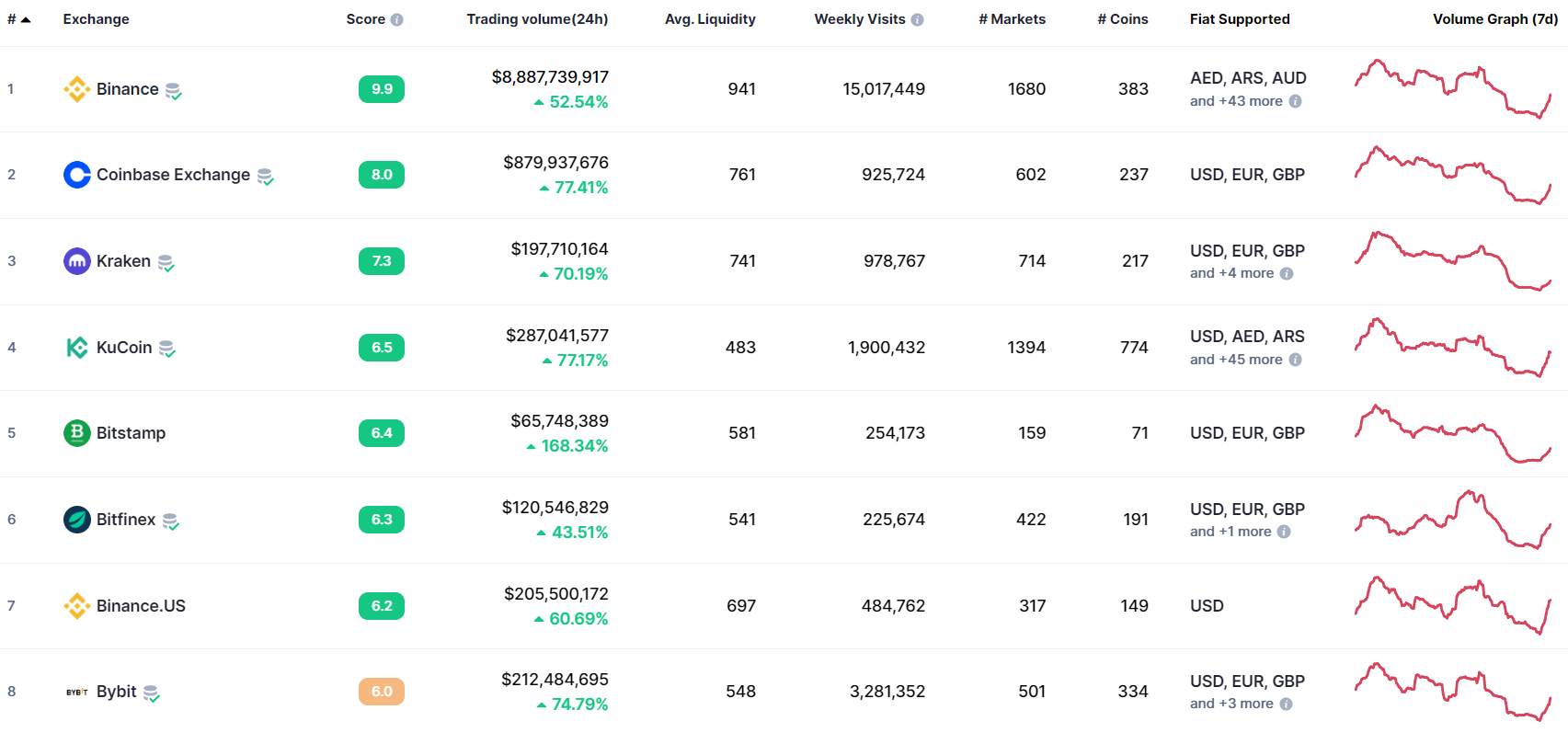Sort by rank using the # column header
Viewport: 1568px width, 733px height.
click(18, 19)
